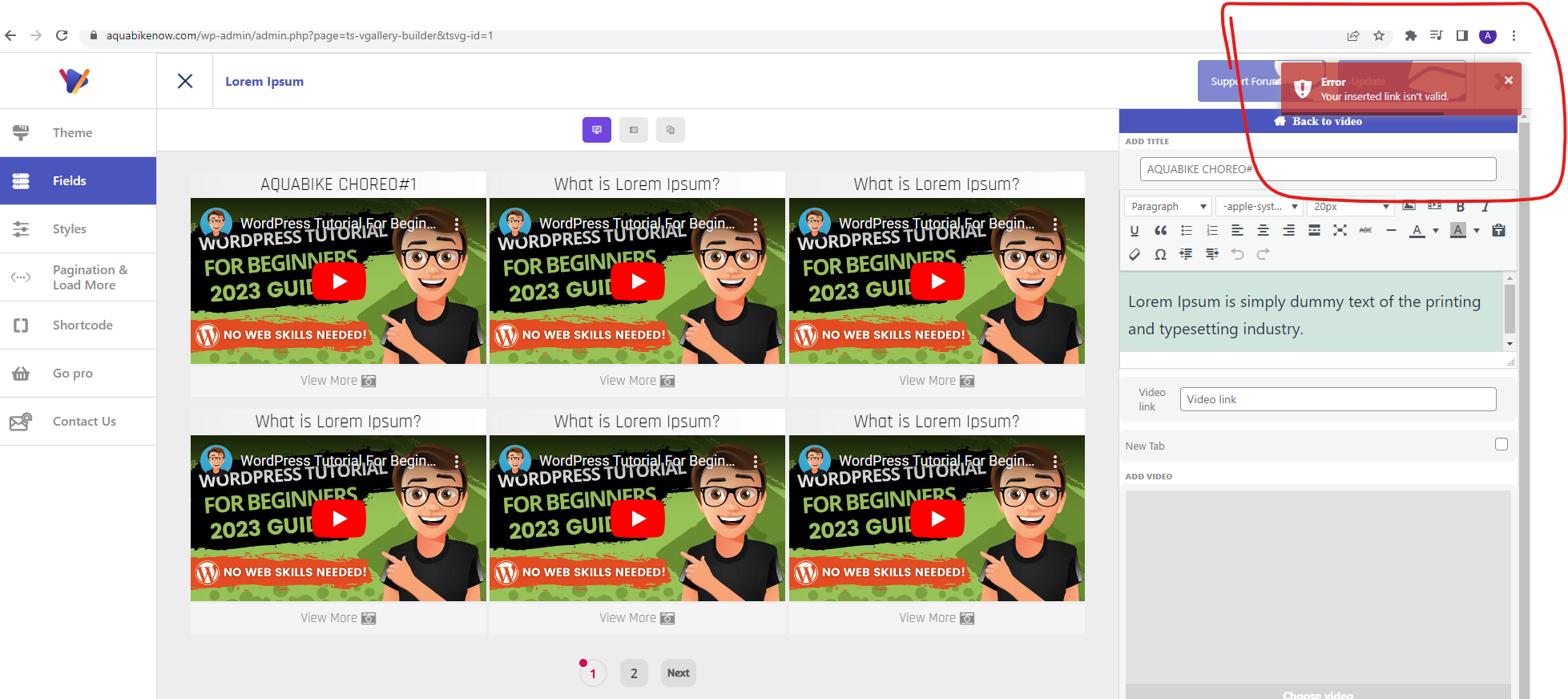1568x699 pixels.
Task: Click Back to video
Action: [x=1318, y=121]
